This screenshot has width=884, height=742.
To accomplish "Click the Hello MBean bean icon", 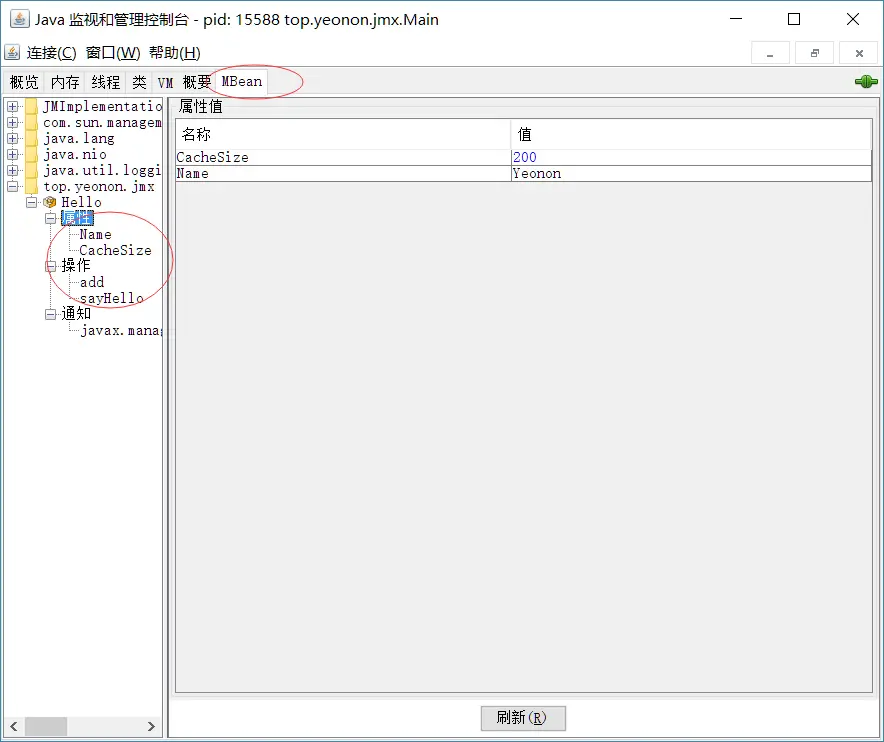I will coord(50,202).
